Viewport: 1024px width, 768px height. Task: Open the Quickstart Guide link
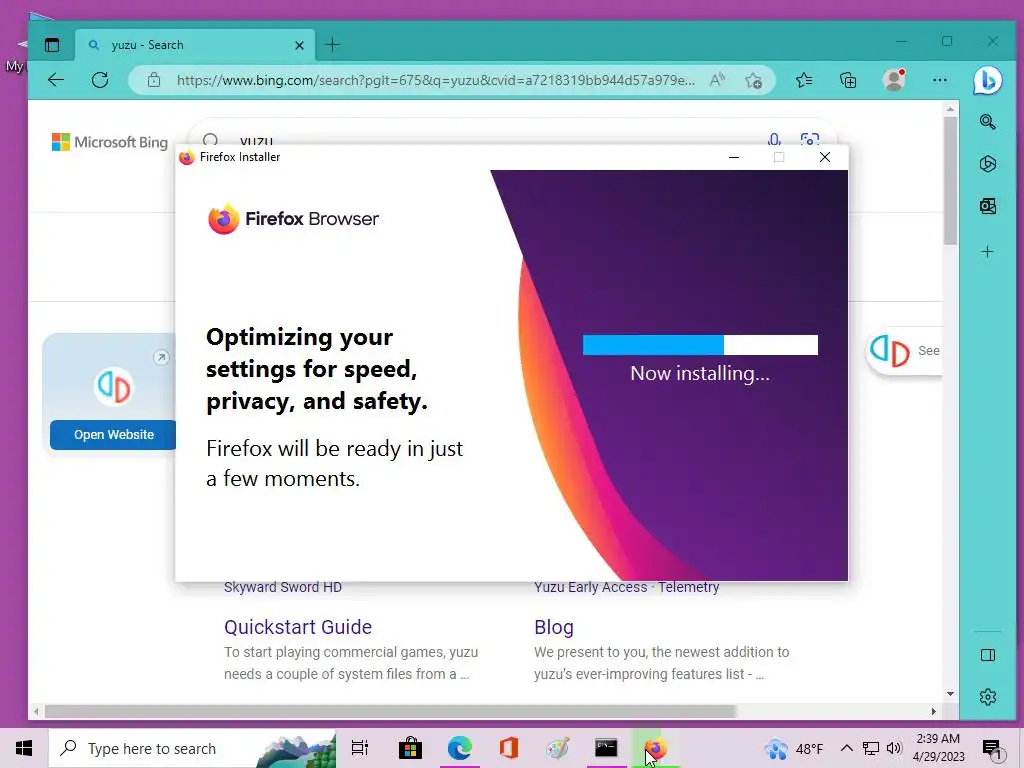coord(298,627)
